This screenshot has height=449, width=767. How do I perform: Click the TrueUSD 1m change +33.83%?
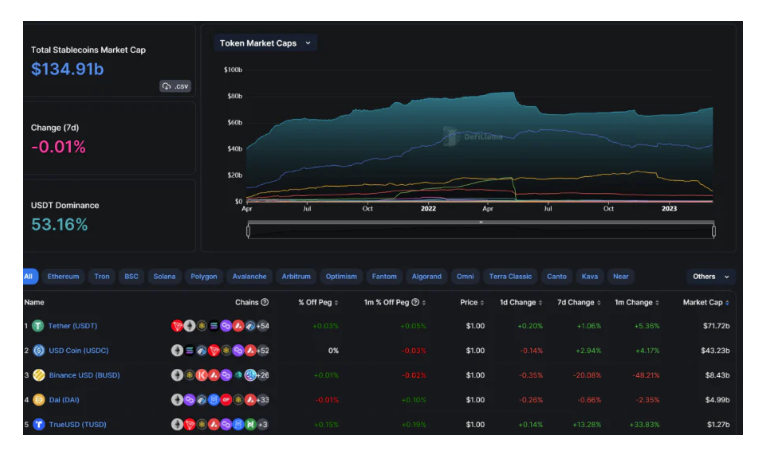coord(645,424)
